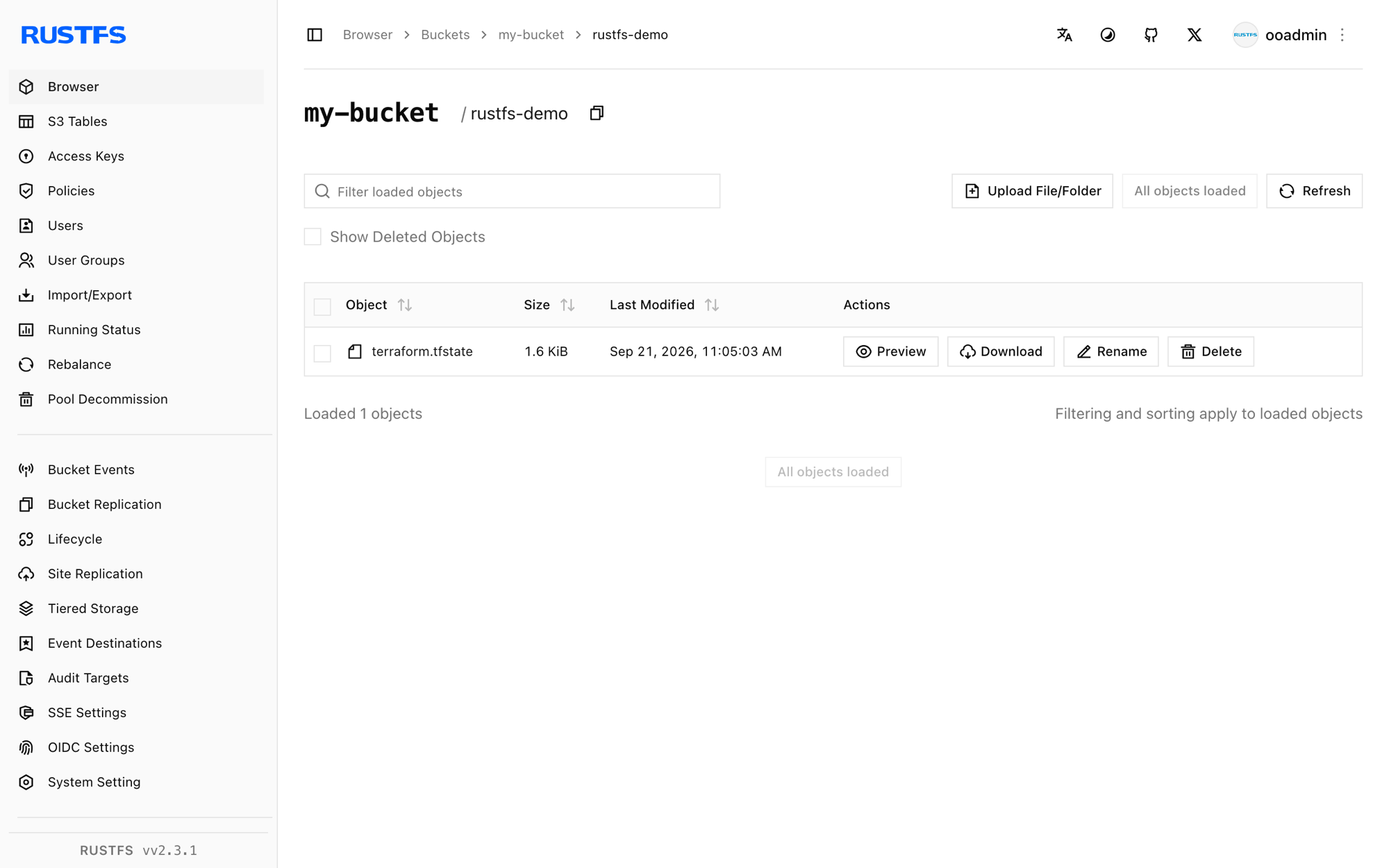Open Bucket Events
The width and height of the screenshot is (1389, 868).
pos(136,470)
